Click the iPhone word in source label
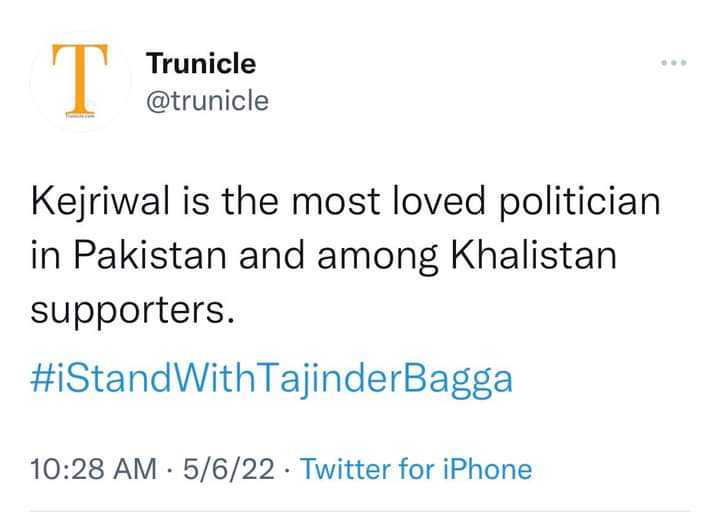The height and width of the screenshot is (527, 720). 488,469
